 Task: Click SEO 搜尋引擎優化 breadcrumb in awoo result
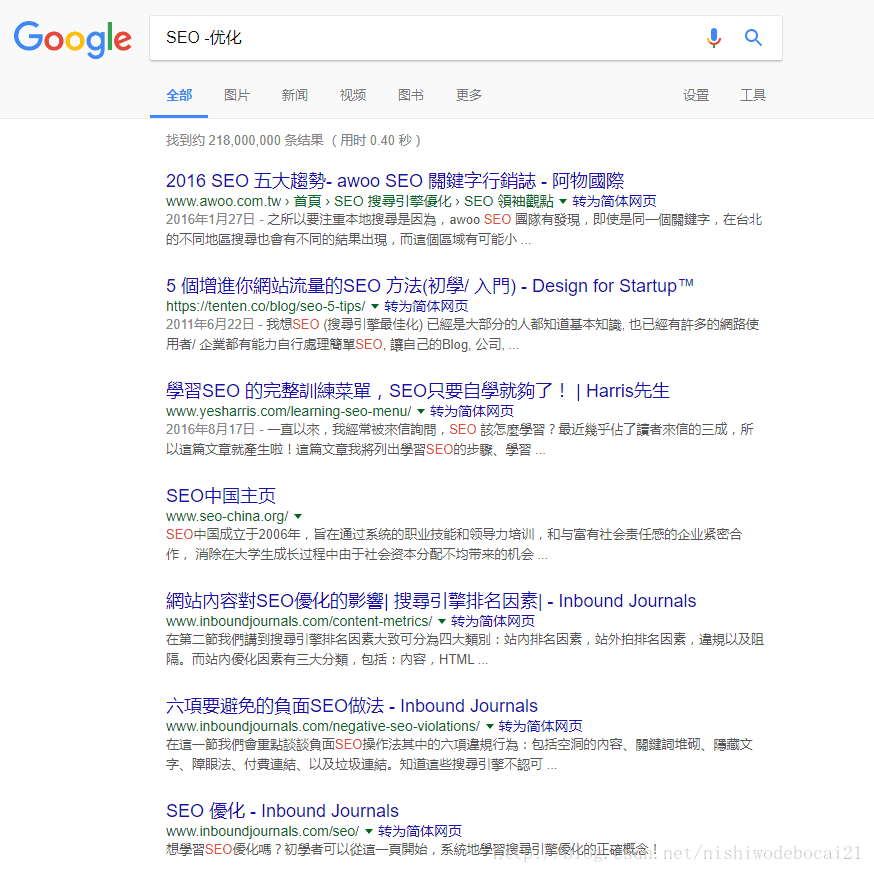(392, 201)
